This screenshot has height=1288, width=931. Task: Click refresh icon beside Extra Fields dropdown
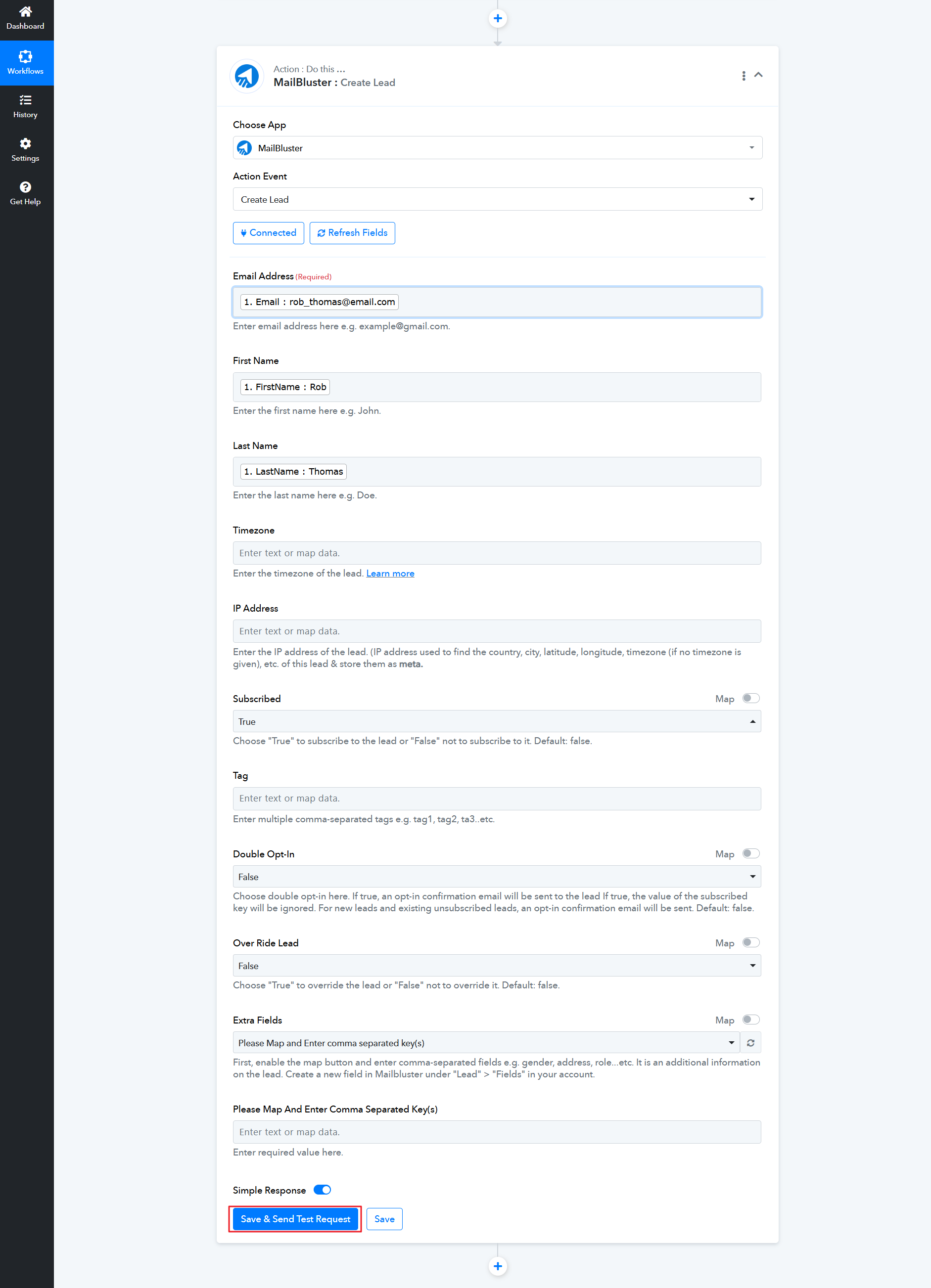750,1043
